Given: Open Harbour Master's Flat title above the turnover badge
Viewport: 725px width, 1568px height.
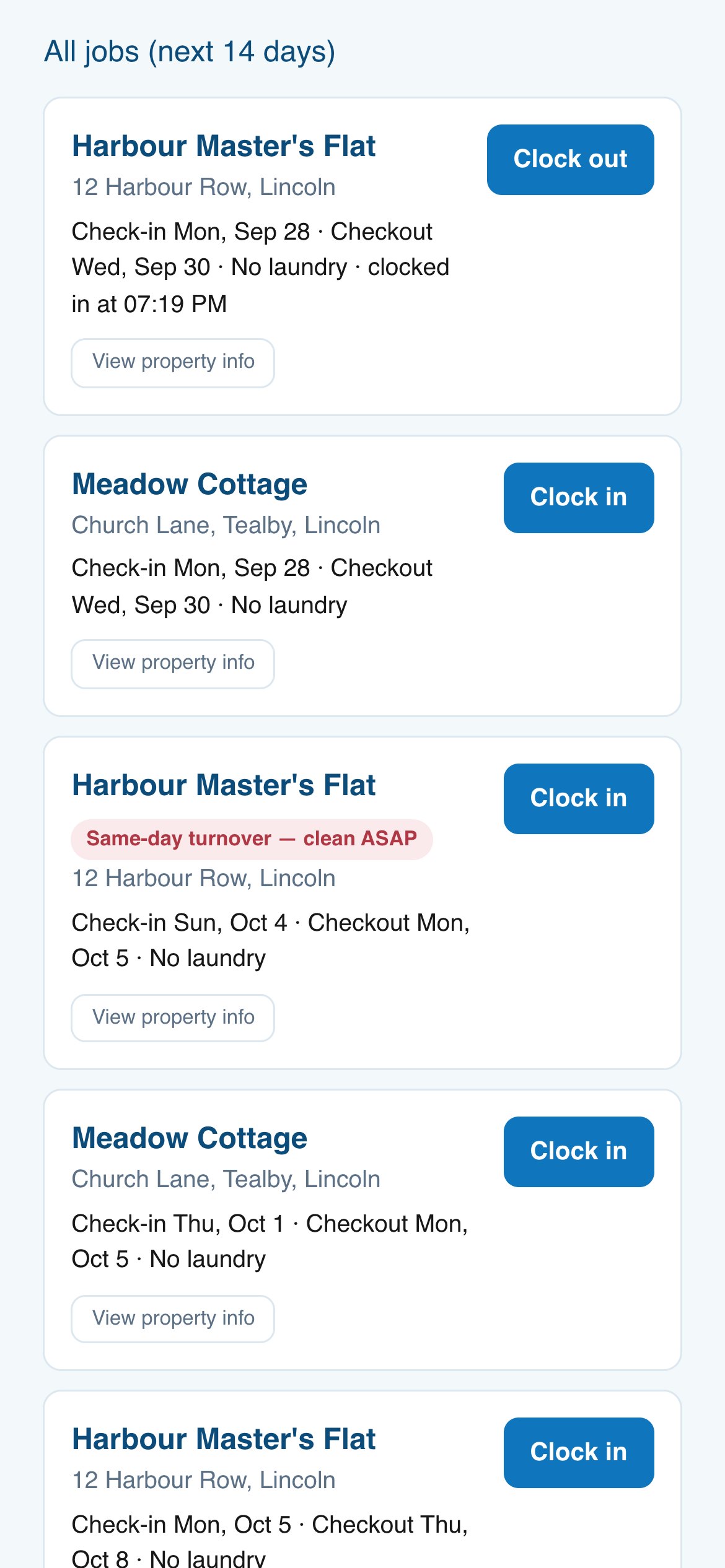Looking at the screenshot, I should [224, 785].
